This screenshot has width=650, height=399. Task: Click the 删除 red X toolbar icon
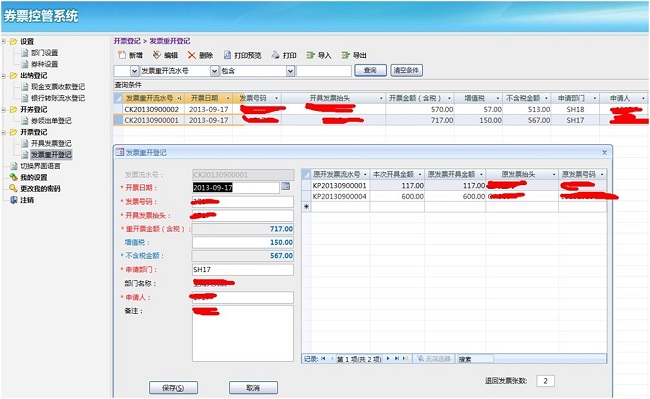click(192, 55)
